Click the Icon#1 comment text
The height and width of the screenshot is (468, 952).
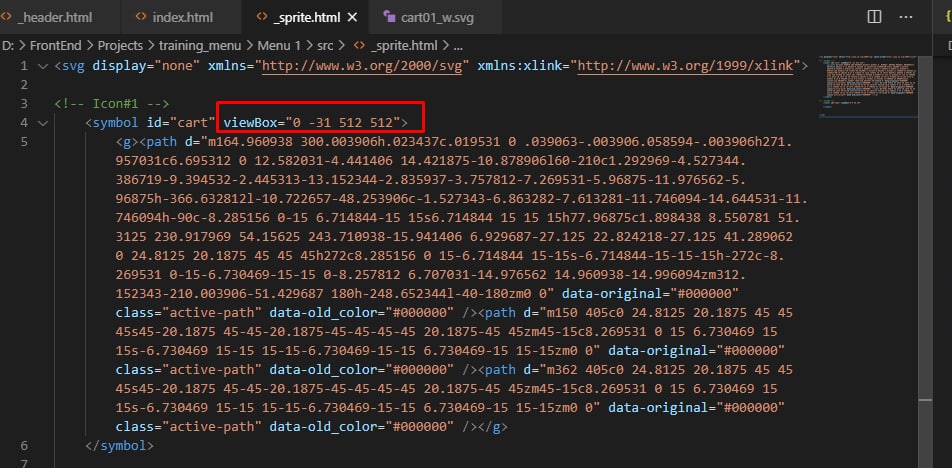pos(112,104)
